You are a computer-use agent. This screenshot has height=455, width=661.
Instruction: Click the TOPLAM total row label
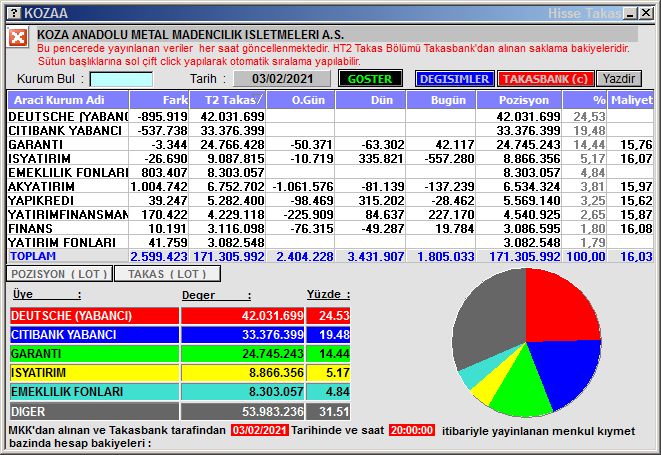pos(33,256)
